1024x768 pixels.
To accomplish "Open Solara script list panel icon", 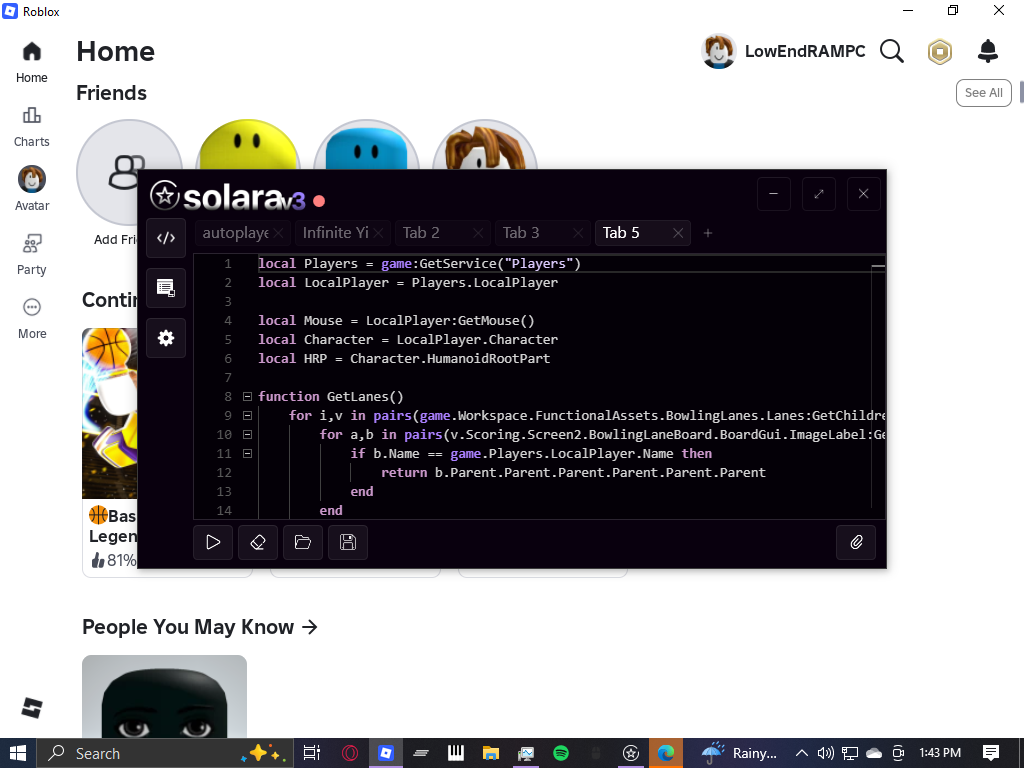I will tap(166, 288).
